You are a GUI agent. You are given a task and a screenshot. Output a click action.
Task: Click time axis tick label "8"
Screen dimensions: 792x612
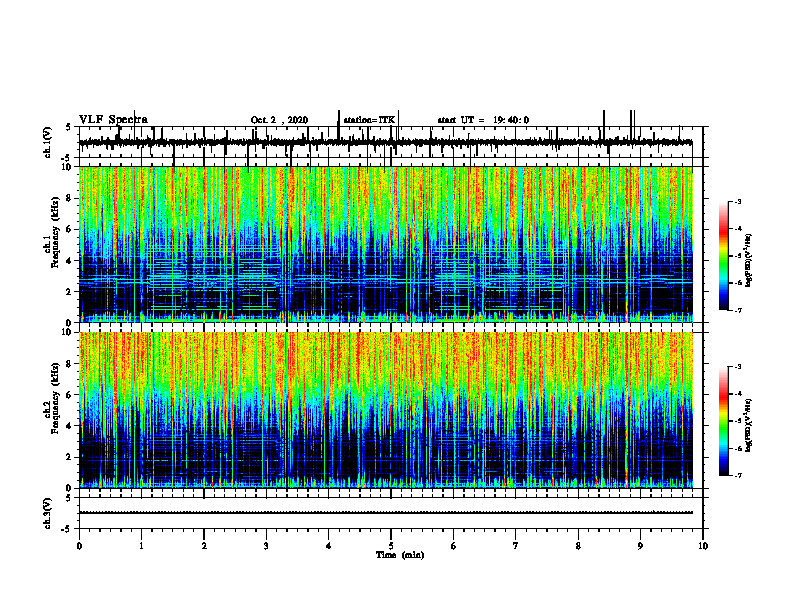pos(578,546)
